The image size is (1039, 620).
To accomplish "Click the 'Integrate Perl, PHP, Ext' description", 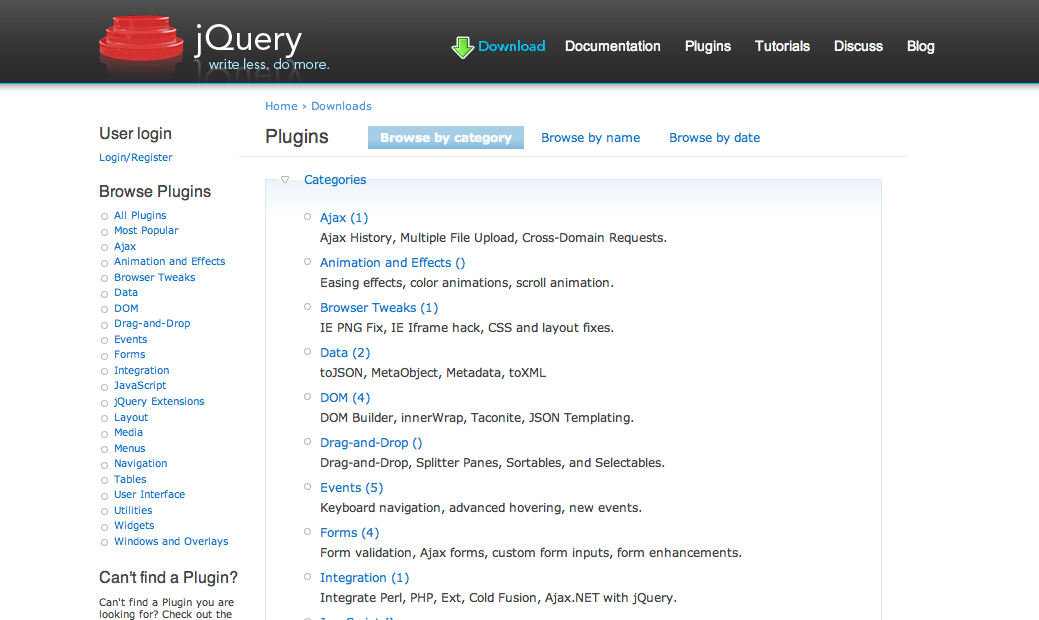I will coord(498,598).
